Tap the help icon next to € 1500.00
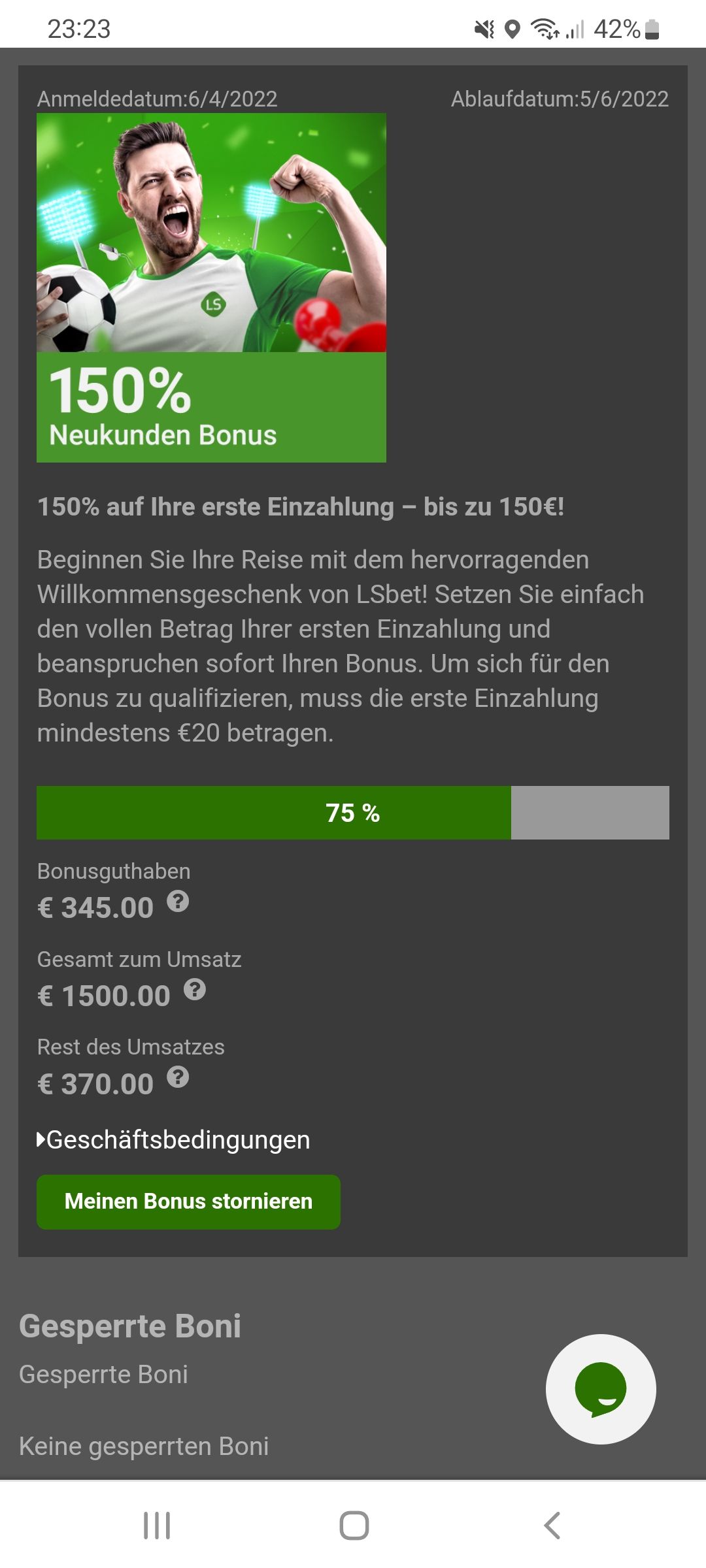 click(x=195, y=990)
